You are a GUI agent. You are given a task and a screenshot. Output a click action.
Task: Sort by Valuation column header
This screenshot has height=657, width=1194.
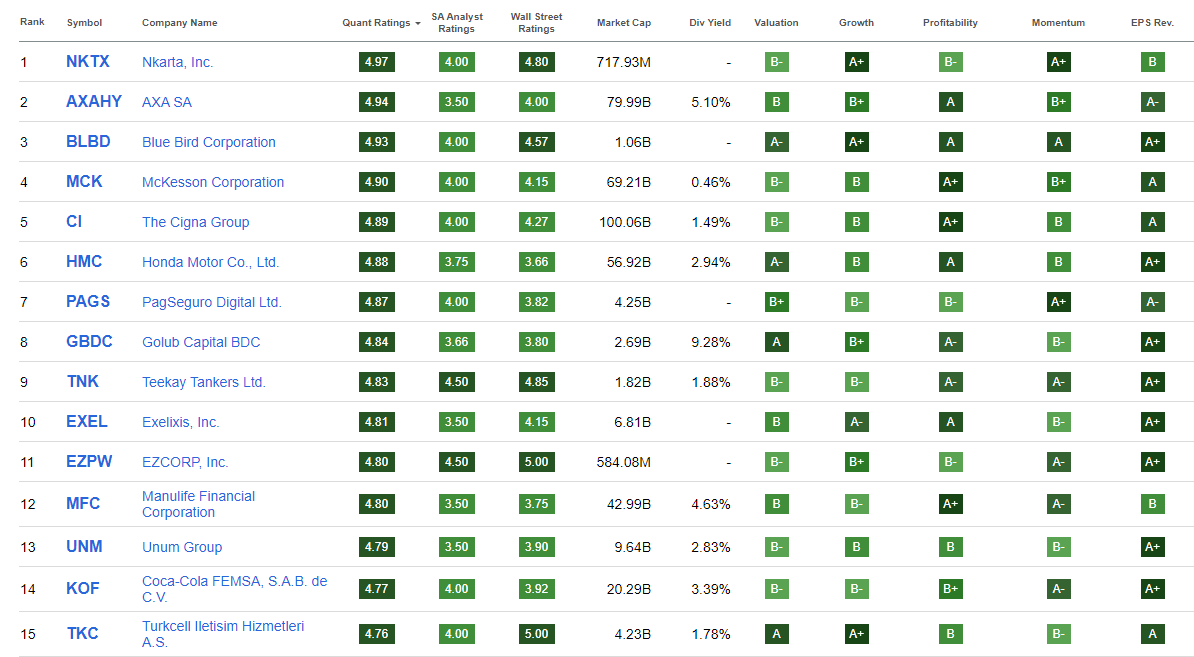[776, 23]
